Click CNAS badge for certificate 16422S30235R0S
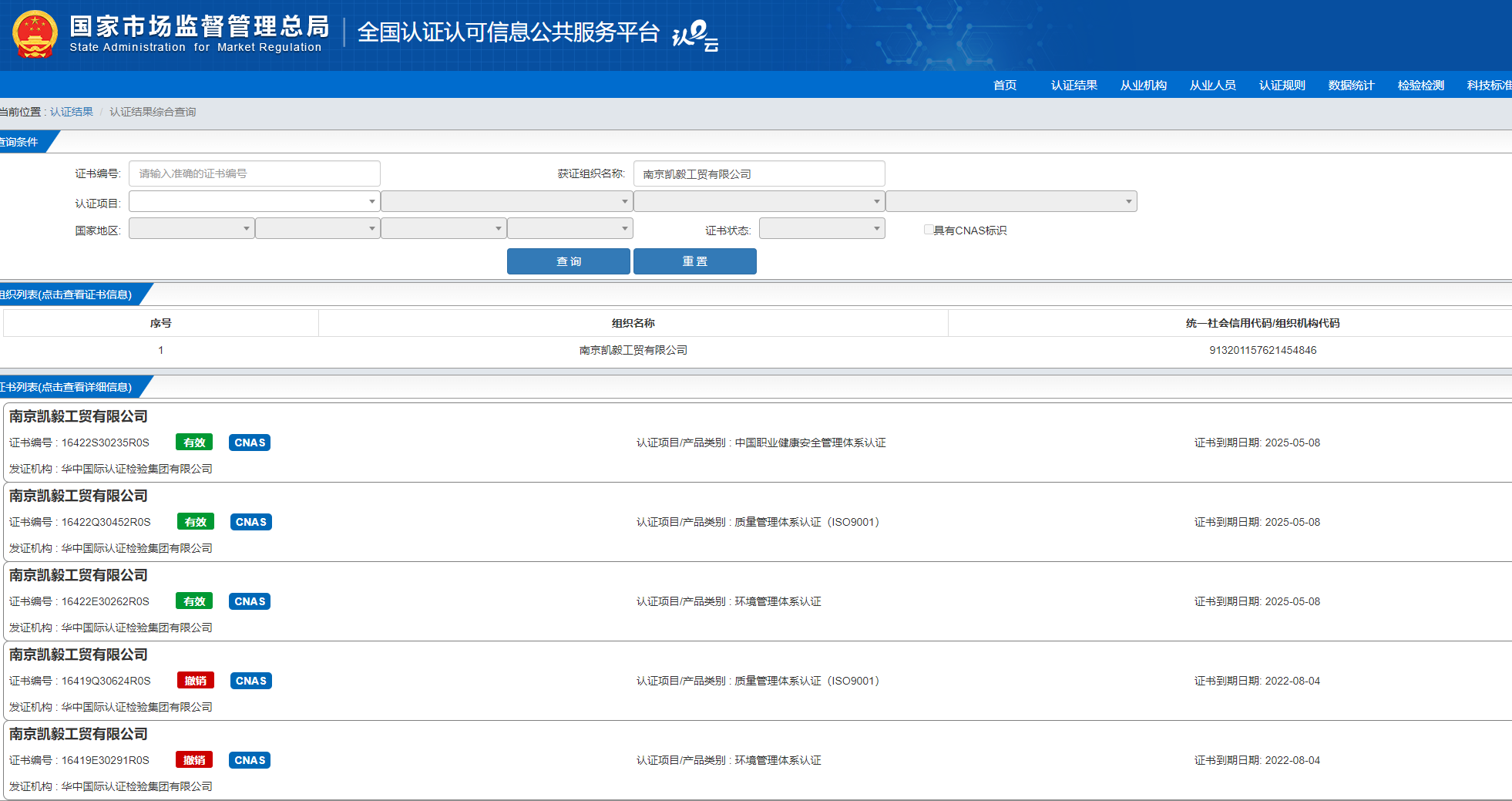The width and height of the screenshot is (1512, 801). click(x=250, y=443)
